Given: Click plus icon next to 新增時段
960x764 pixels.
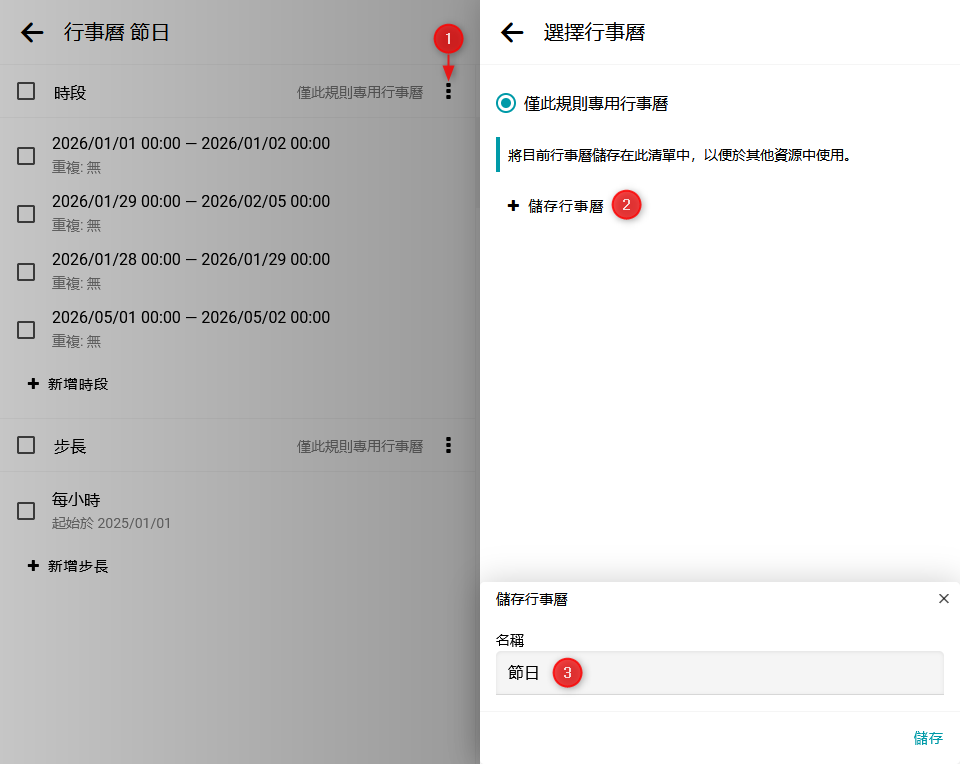Looking at the screenshot, I should 33,384.
